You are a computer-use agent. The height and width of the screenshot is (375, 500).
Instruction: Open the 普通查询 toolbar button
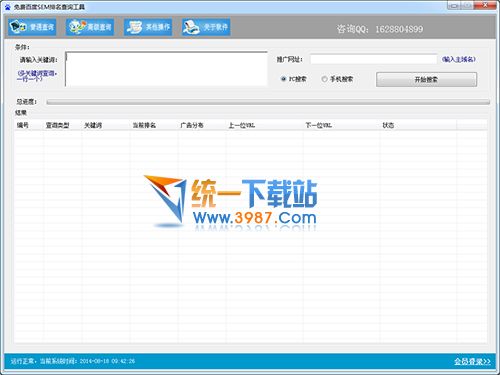click(32, 27)
